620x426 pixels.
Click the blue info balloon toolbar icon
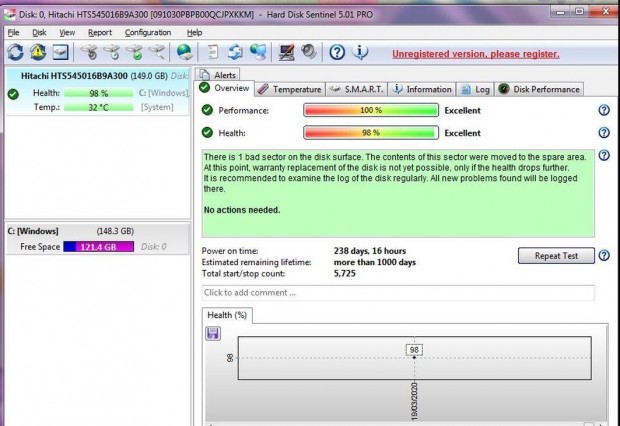coord(360,52)
